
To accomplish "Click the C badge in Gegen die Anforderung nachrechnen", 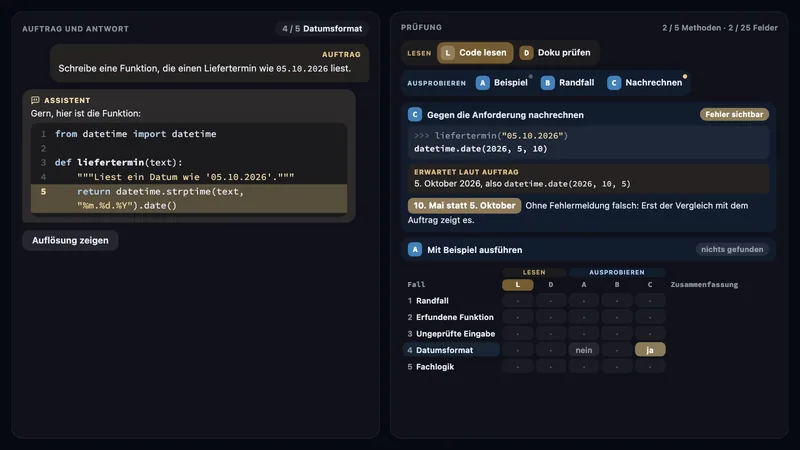I will (x=415, y=115).
